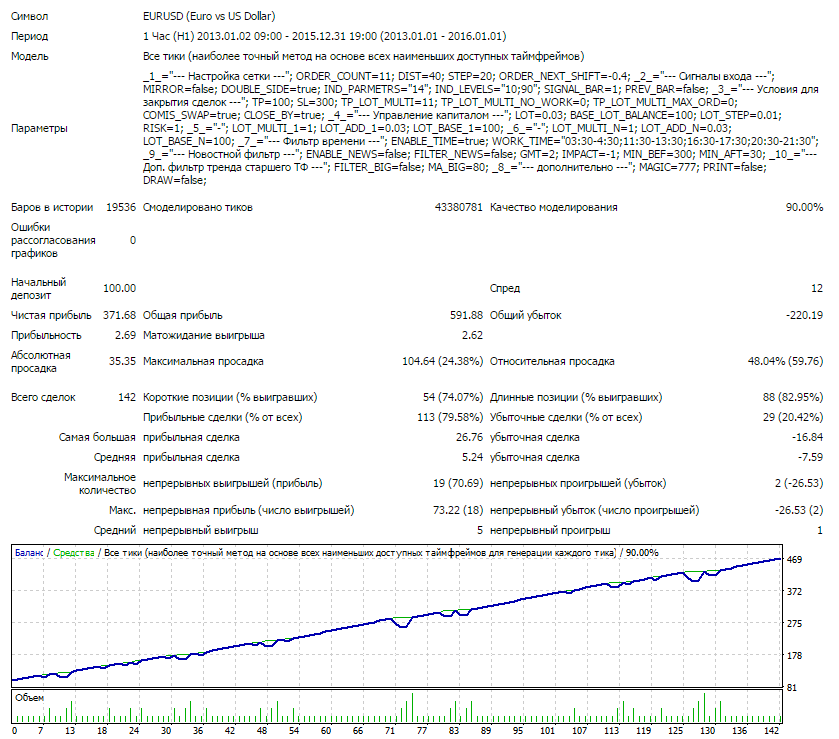Click the 'Смоделировано тиков' label
The height and width of the screenshot is (739, 839).
click(x=197, y=207)
